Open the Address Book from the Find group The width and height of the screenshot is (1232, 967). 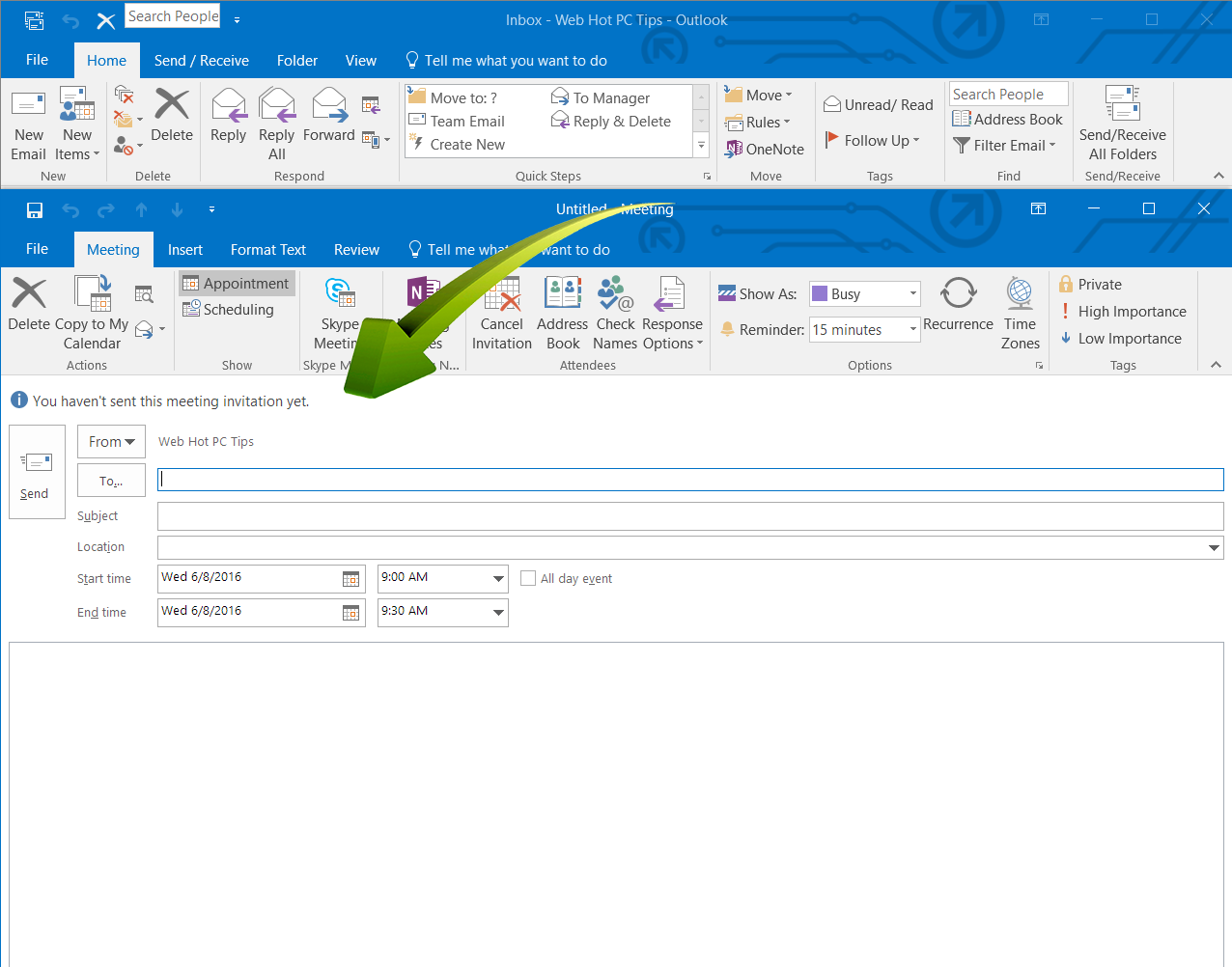tap(1008, 119)
